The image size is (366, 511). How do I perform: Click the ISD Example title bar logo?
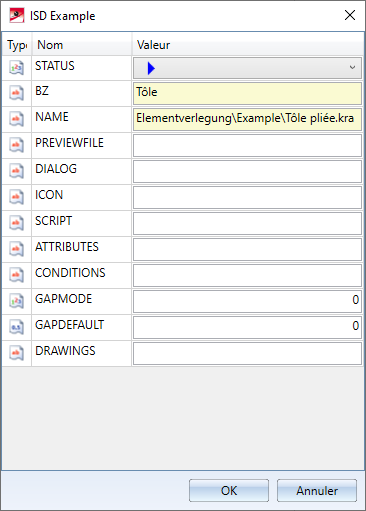tap(17, 16)
